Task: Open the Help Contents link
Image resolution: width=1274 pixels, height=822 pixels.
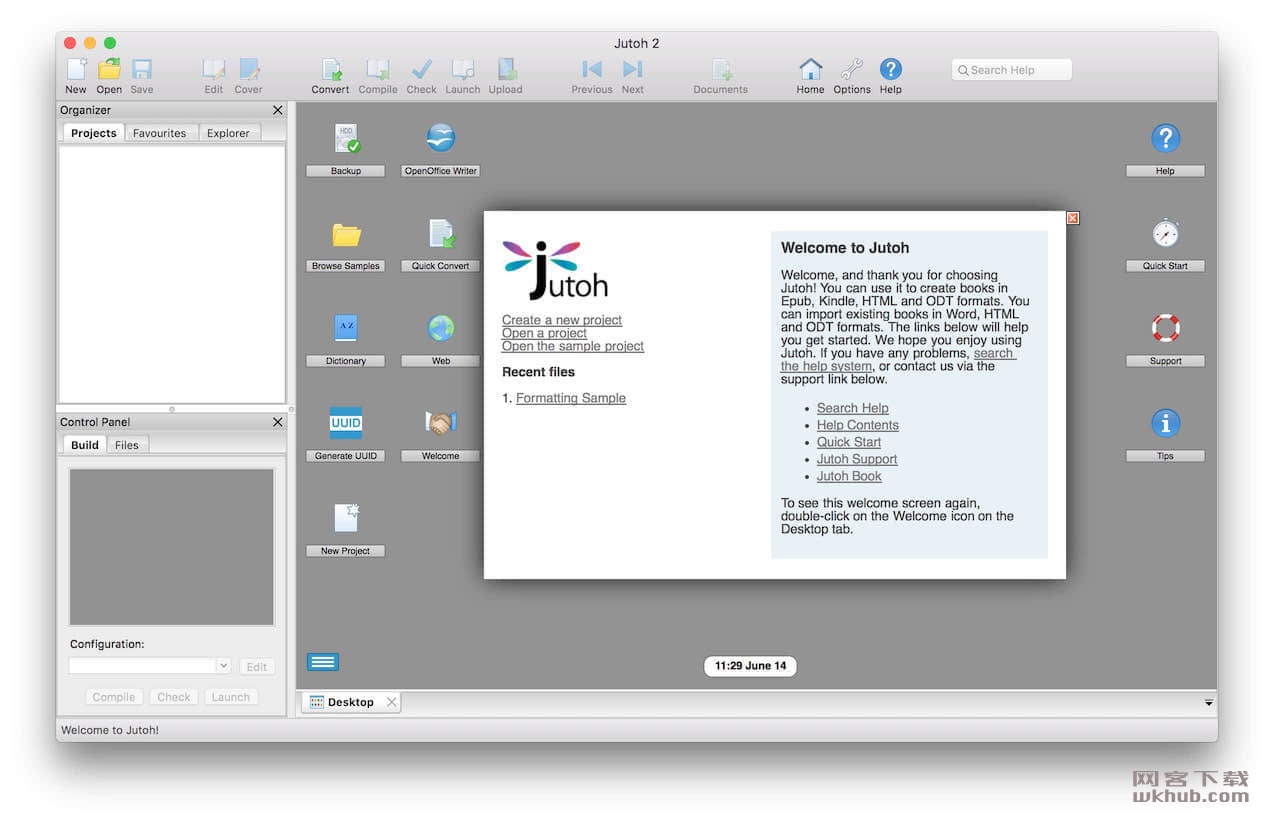Action: pyautogui.click(x=858, y=425)
